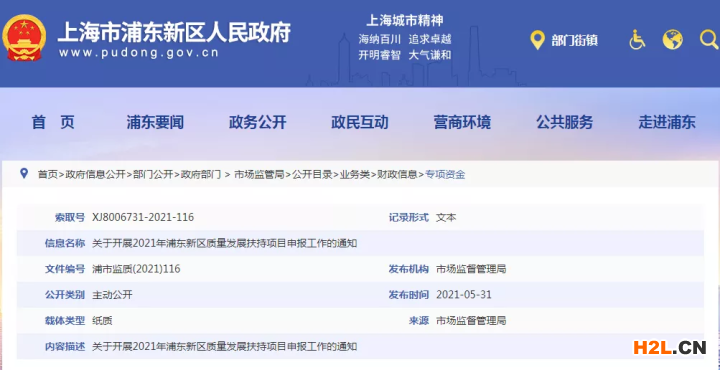Select the 营商环境 menu item

pyautogui.click(x=462, y=122)
